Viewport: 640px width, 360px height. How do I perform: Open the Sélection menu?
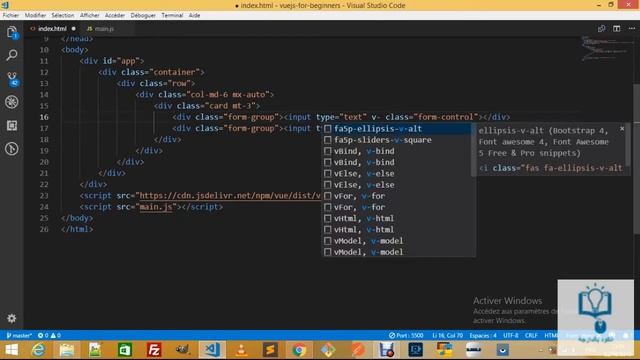(x=62, y=15)
